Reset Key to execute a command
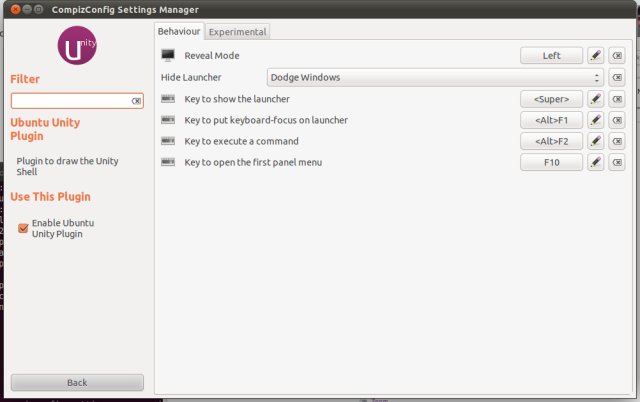This screenshot has width=640, height=402. [617, 141]
